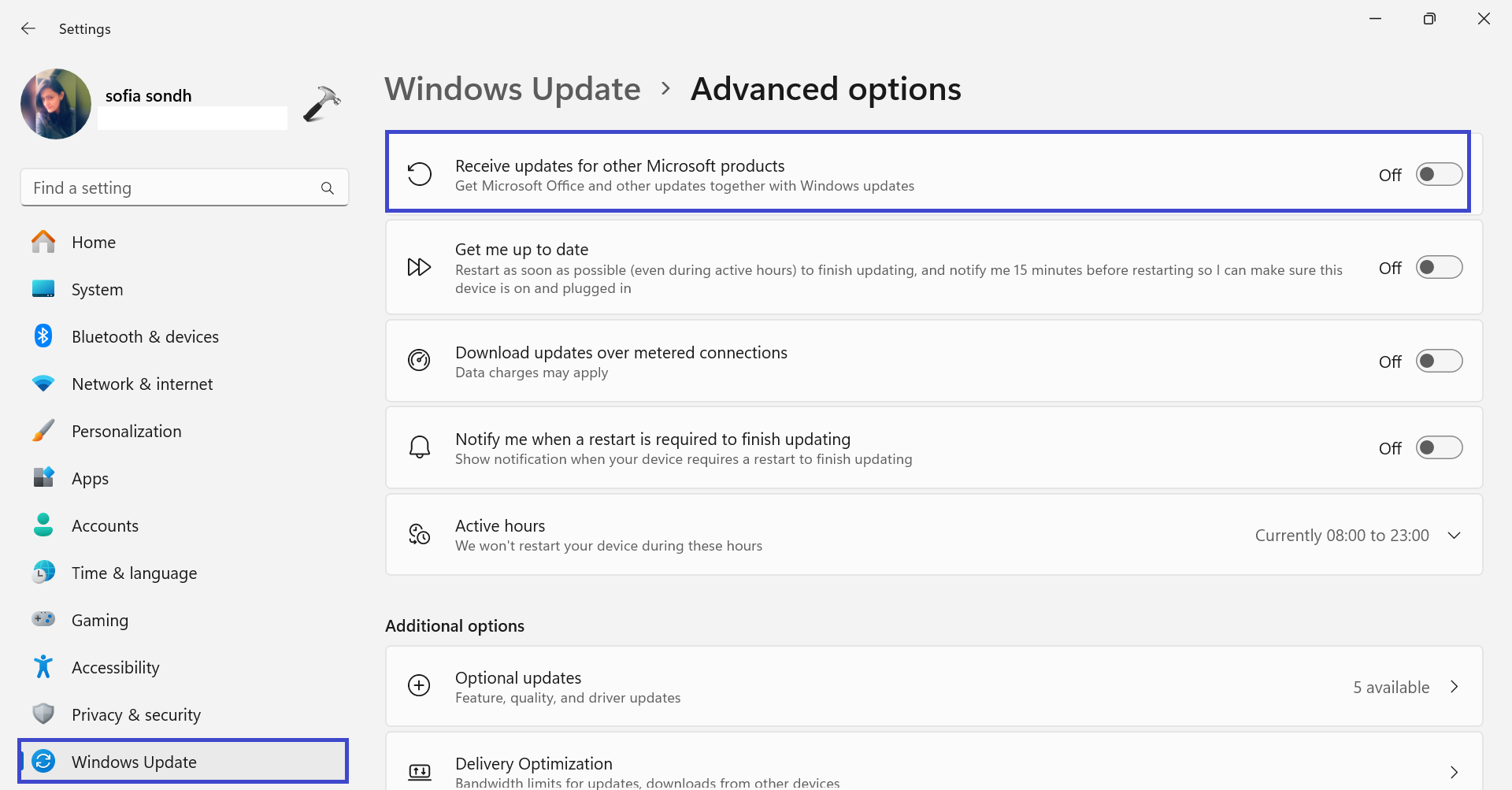Switch on restart notification toggle
The height and width of the screenshot is (790, 1512).
(x=1439, y=448)
